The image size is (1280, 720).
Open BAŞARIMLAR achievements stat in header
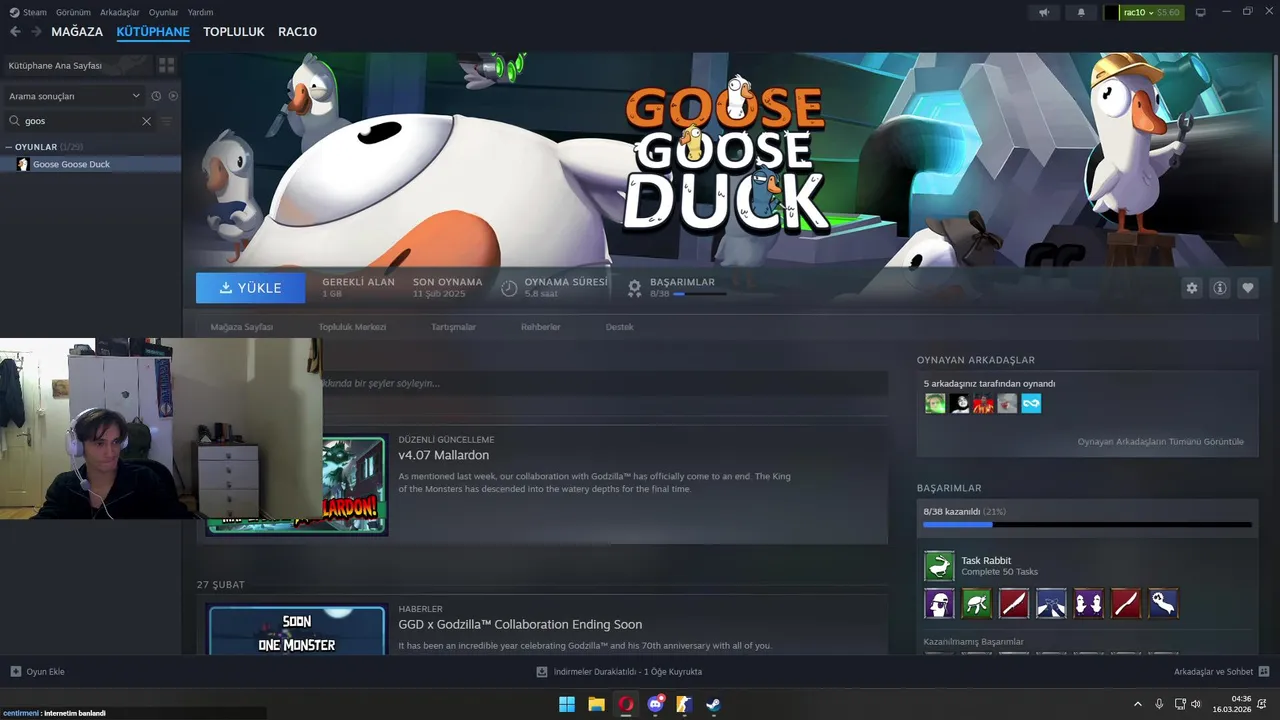pos(675,288)
